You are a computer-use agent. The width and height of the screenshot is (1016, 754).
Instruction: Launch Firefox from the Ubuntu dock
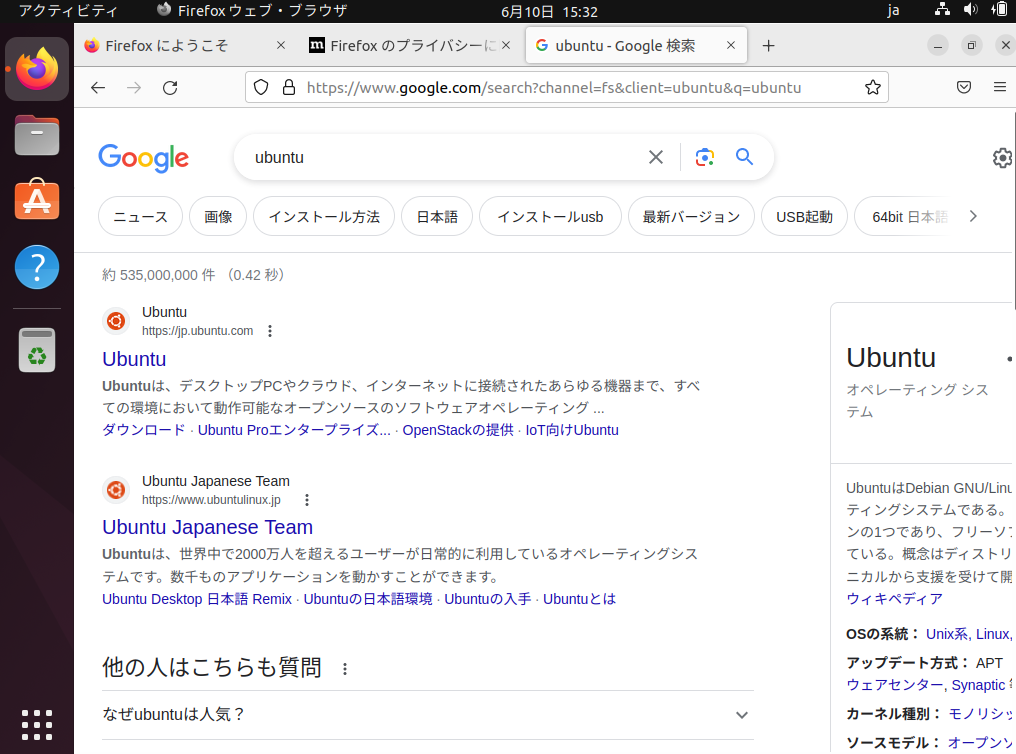[x=37, y=69]
